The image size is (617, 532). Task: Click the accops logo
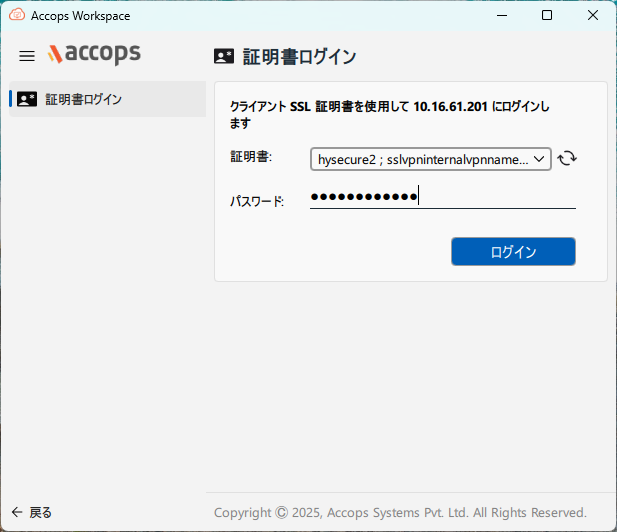coord(94,54)
